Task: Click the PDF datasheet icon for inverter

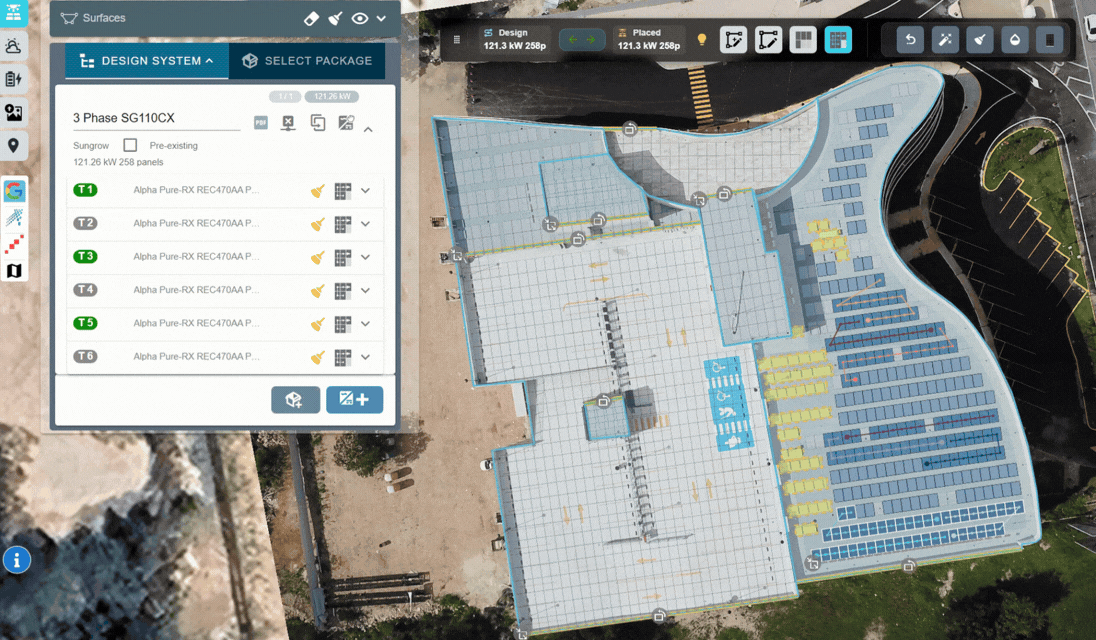Action: point(261,123)
